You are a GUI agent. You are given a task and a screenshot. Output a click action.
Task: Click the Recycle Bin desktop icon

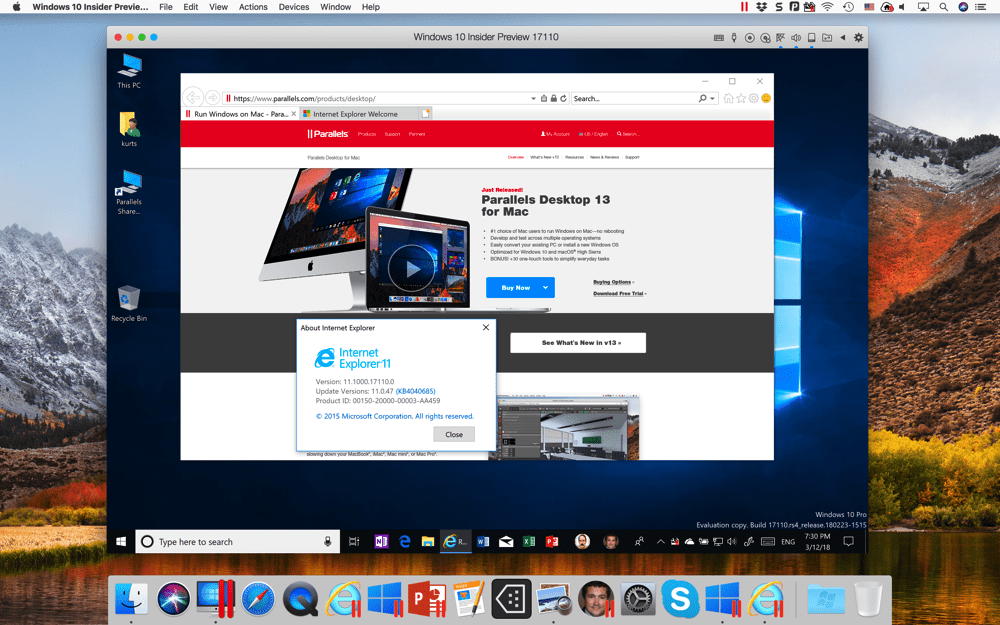(129, 304)
